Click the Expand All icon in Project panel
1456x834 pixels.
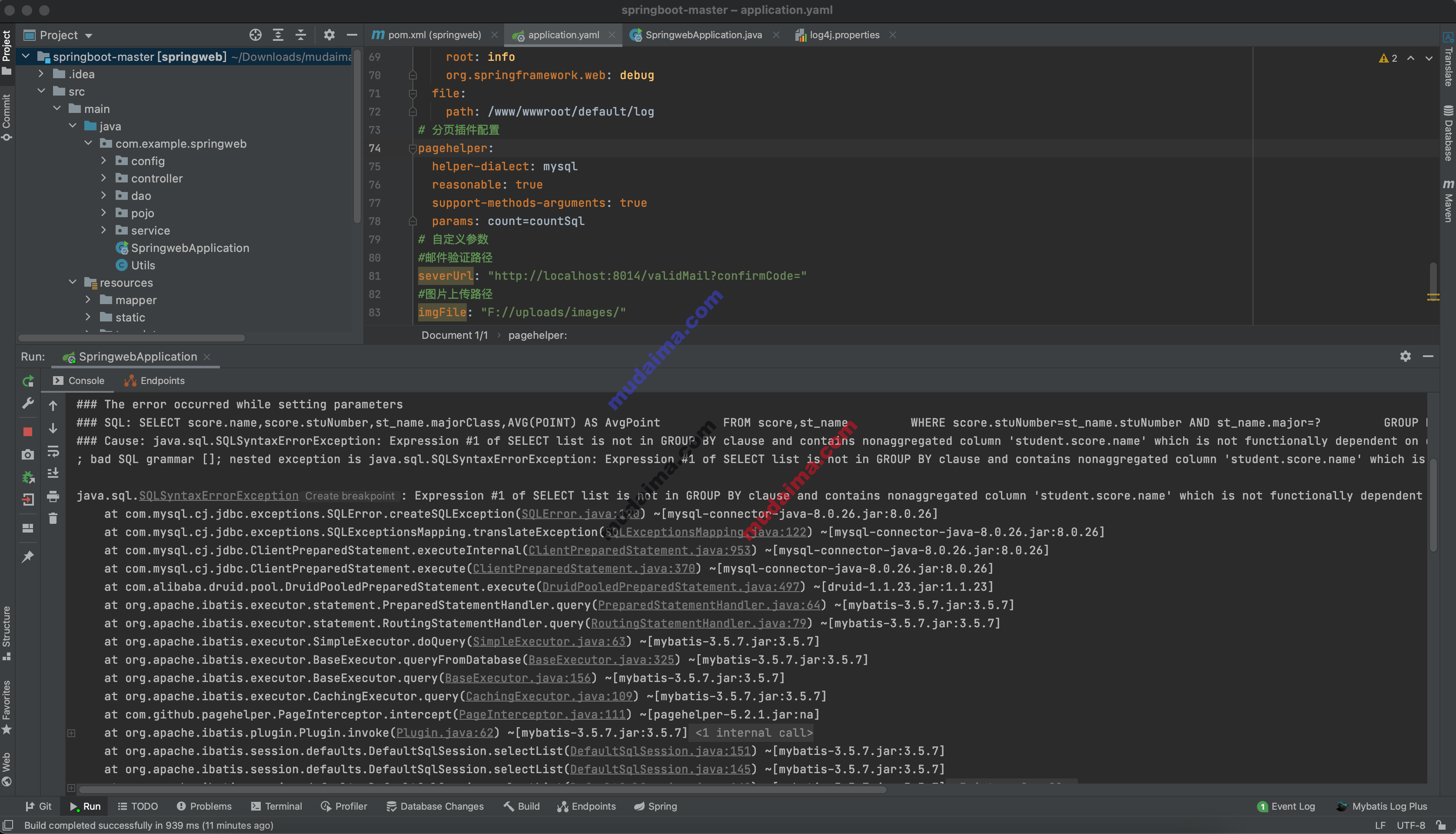pyautogui.click(x=278, y=35)
